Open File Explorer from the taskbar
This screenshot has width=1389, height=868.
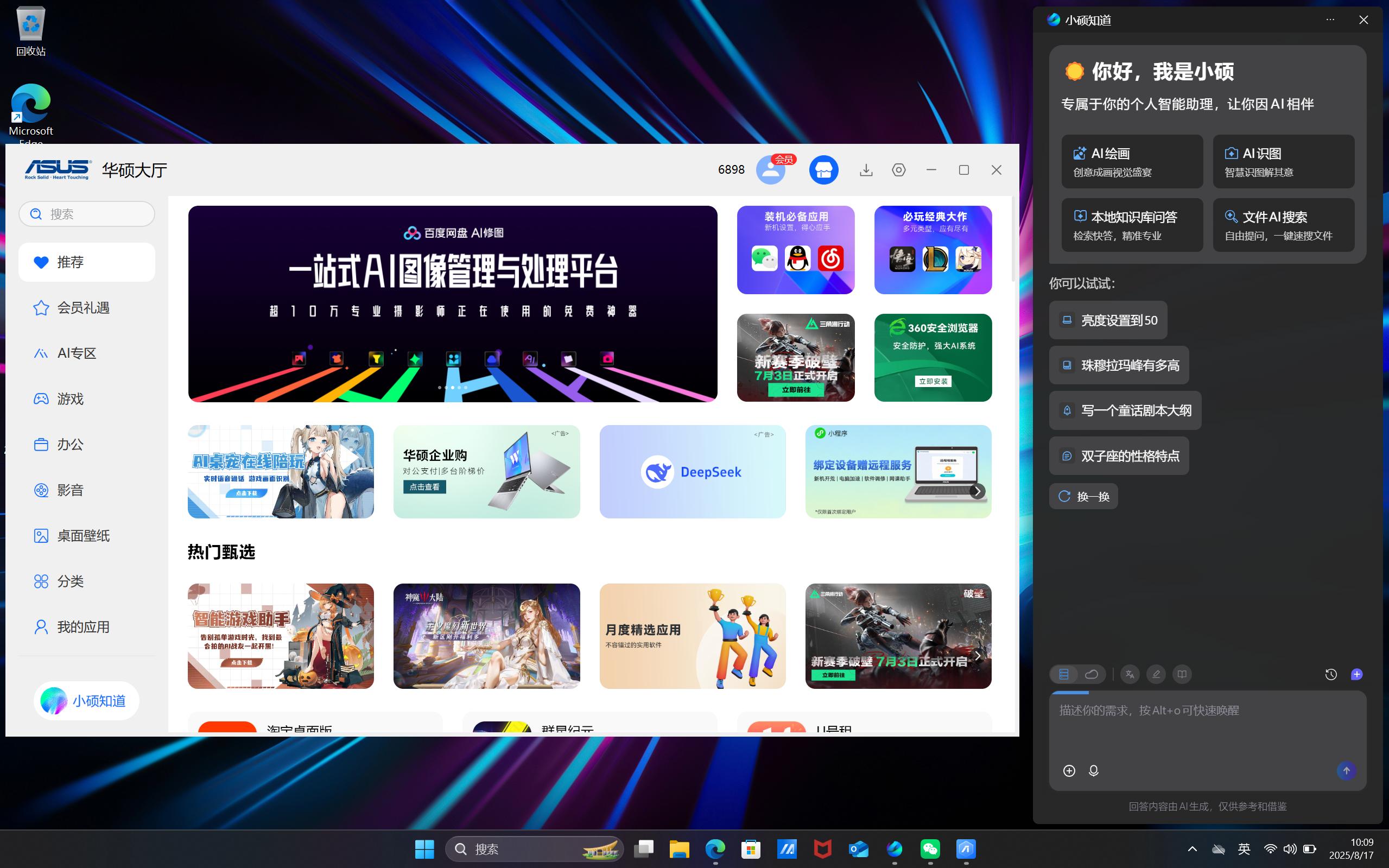pyautogui.click(x=679, y=848)
